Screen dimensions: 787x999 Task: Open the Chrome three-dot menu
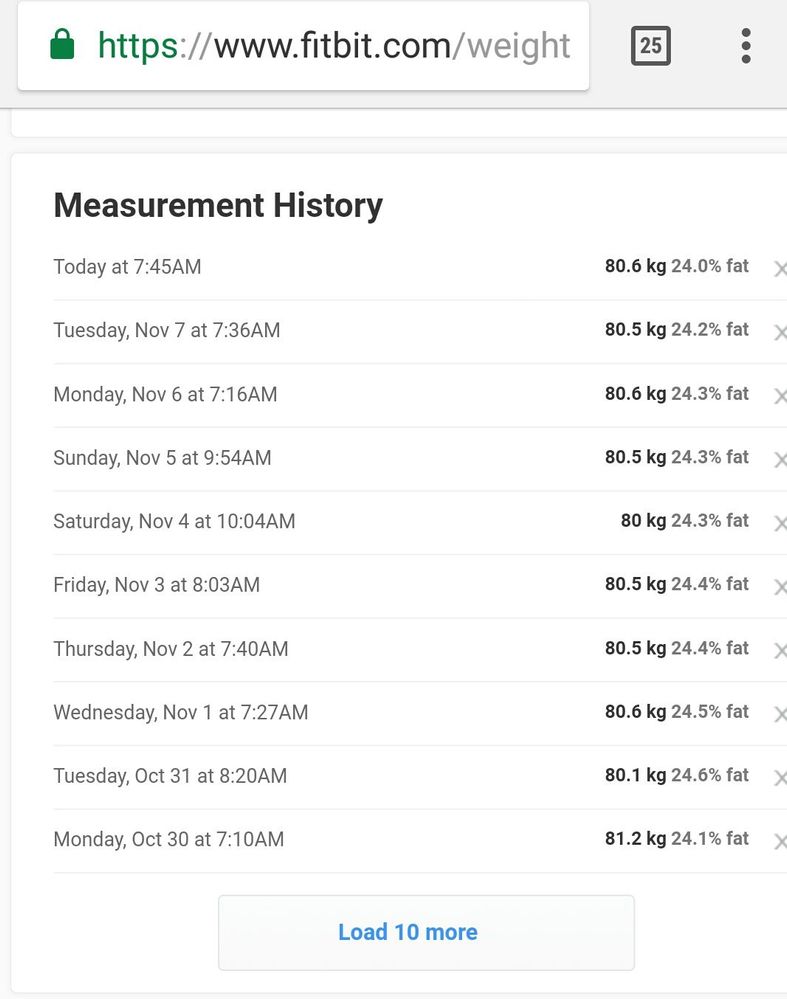(x=745, y=46)
